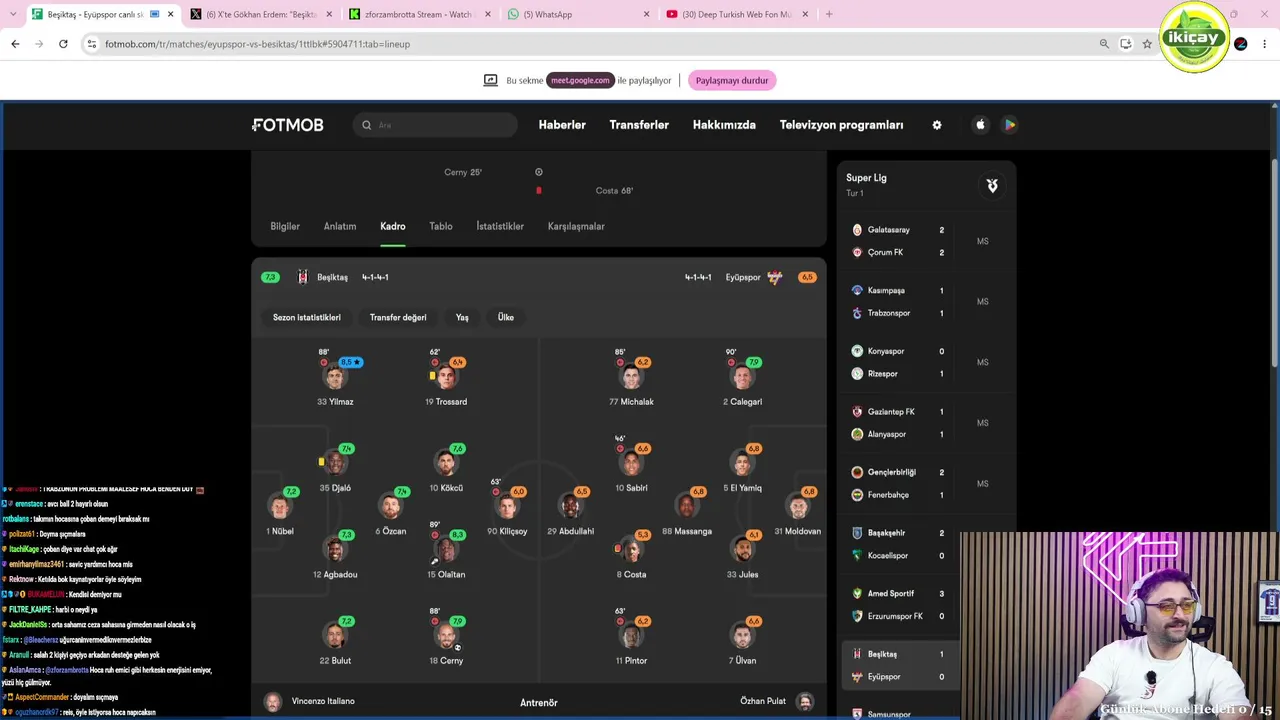Open player 2 Calegari's avatar
The width and height of the screenshot is (1280, 720).
click(x=742, y=377)
